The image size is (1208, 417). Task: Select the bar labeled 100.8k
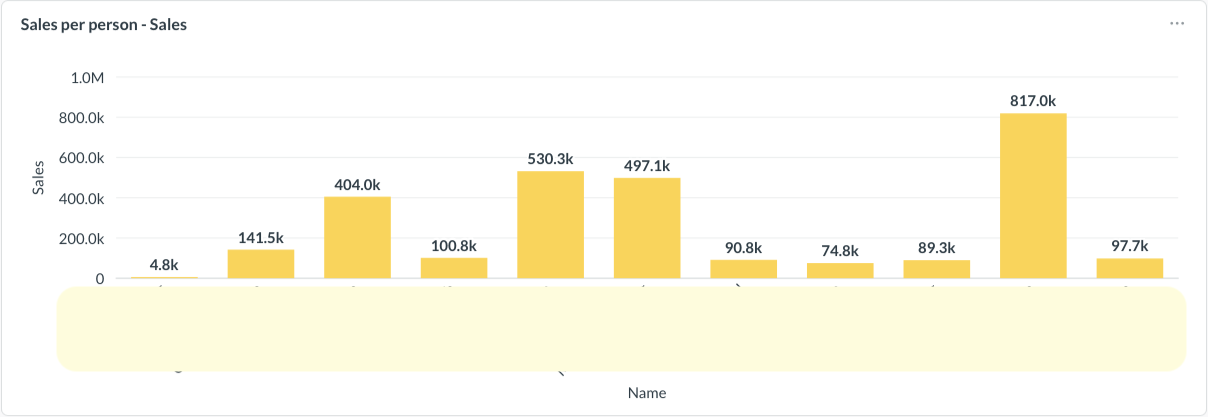pos(454,267)
